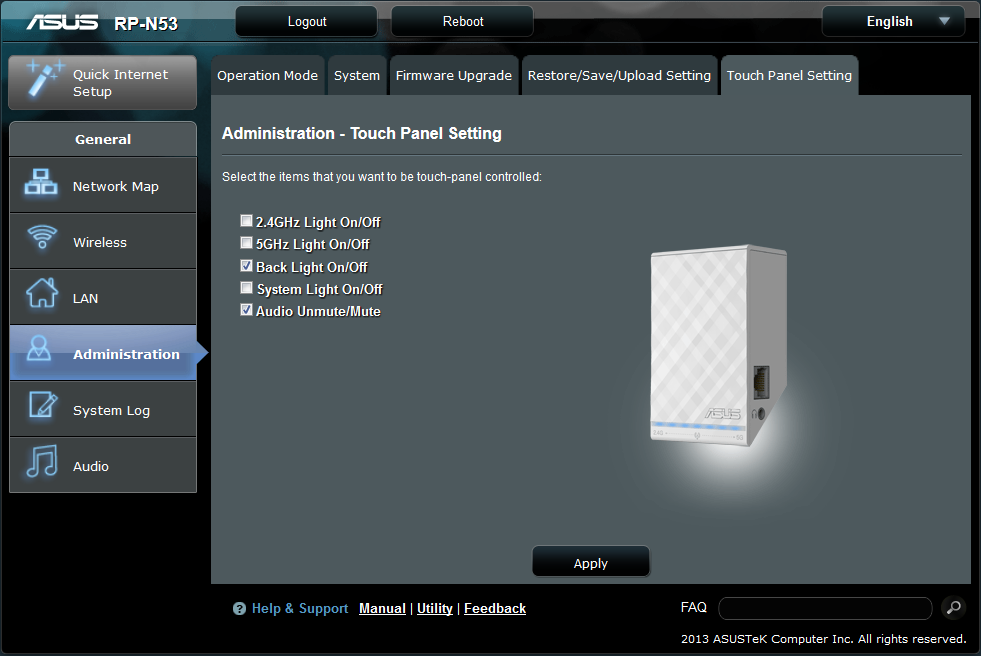The image size is (981, 656).
Task: Open Network Map via its icon
Action: tap(41, 185)
